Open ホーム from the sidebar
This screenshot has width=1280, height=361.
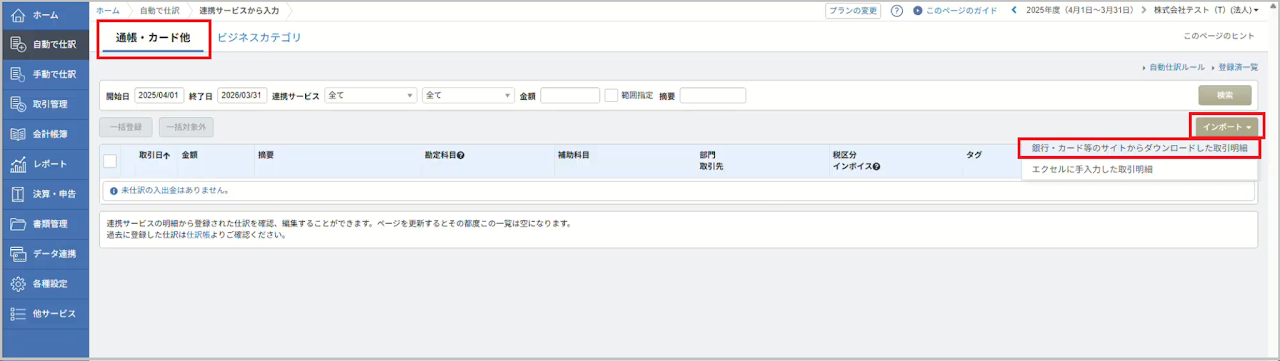pyautogui.click(x=44, y=15)
